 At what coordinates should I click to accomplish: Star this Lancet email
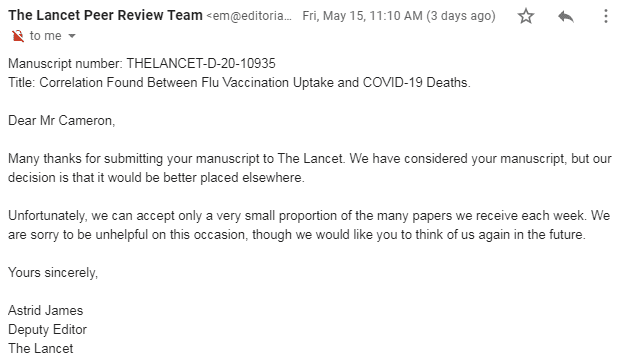pos(526,16)
